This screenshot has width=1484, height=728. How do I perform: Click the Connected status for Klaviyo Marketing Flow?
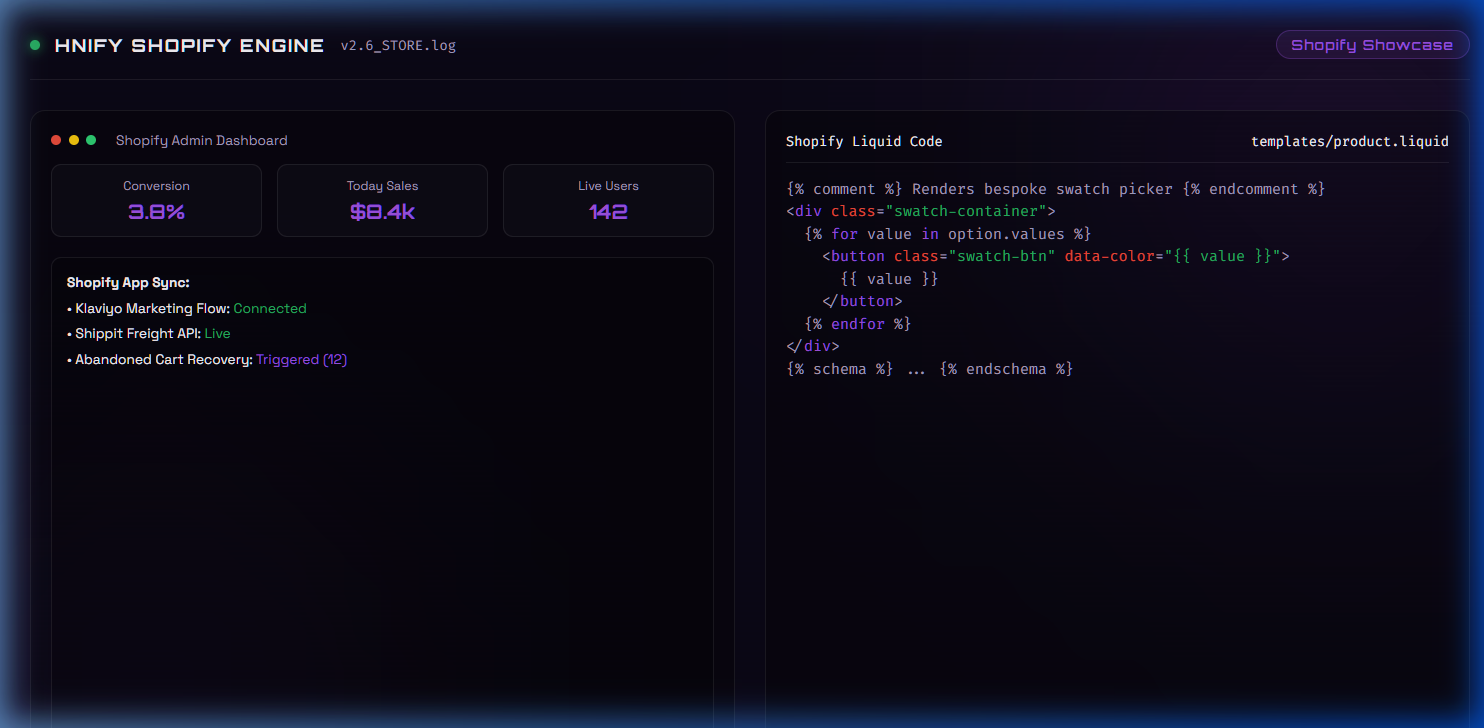[x=270, y=309]
